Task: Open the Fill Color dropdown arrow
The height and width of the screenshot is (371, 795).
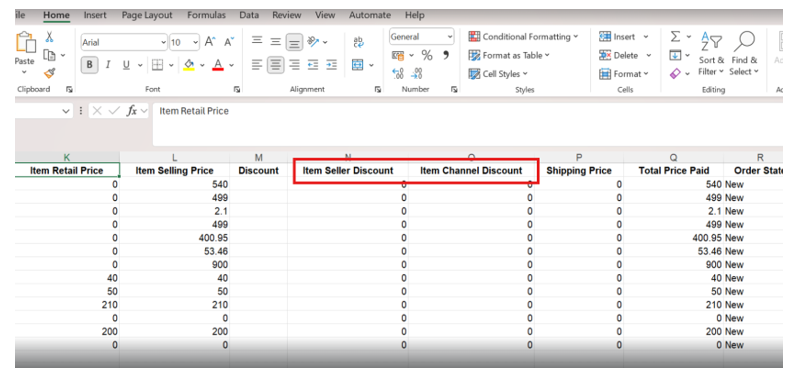Action: pos(202,65)
